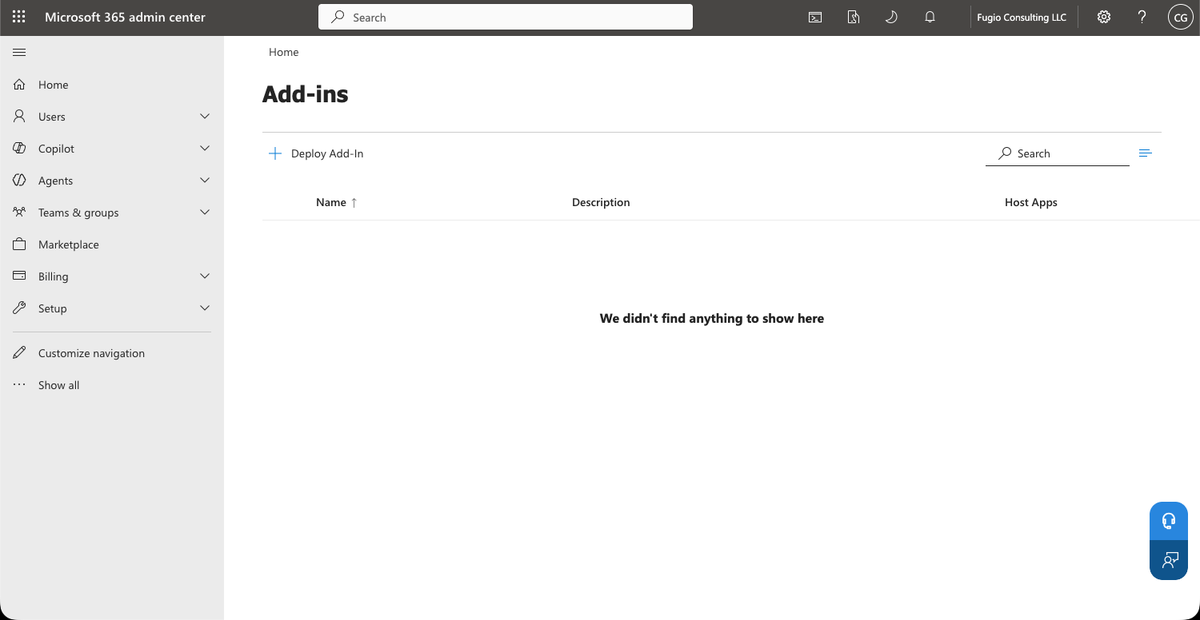1200x620 pixels.
Task: Focus the top global Search box
Action: [x=505, y=17]
